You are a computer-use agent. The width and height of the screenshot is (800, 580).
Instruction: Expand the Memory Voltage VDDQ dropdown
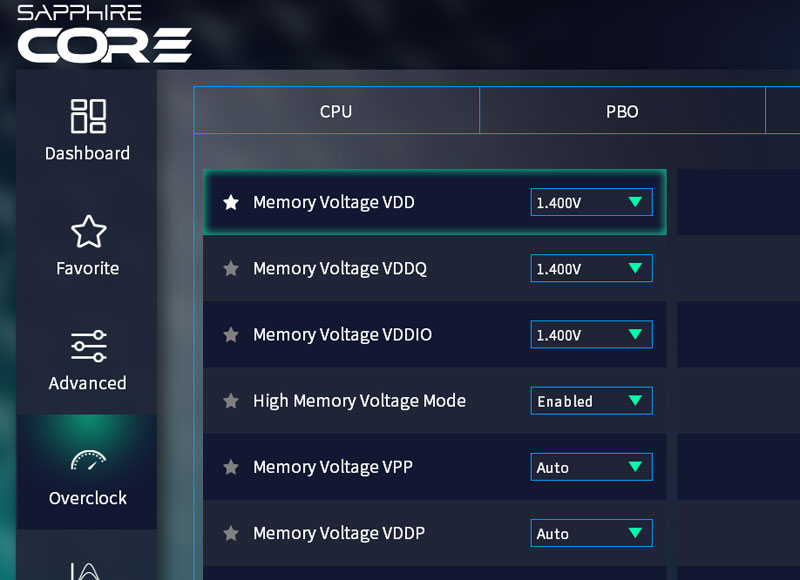click(591, 269)
